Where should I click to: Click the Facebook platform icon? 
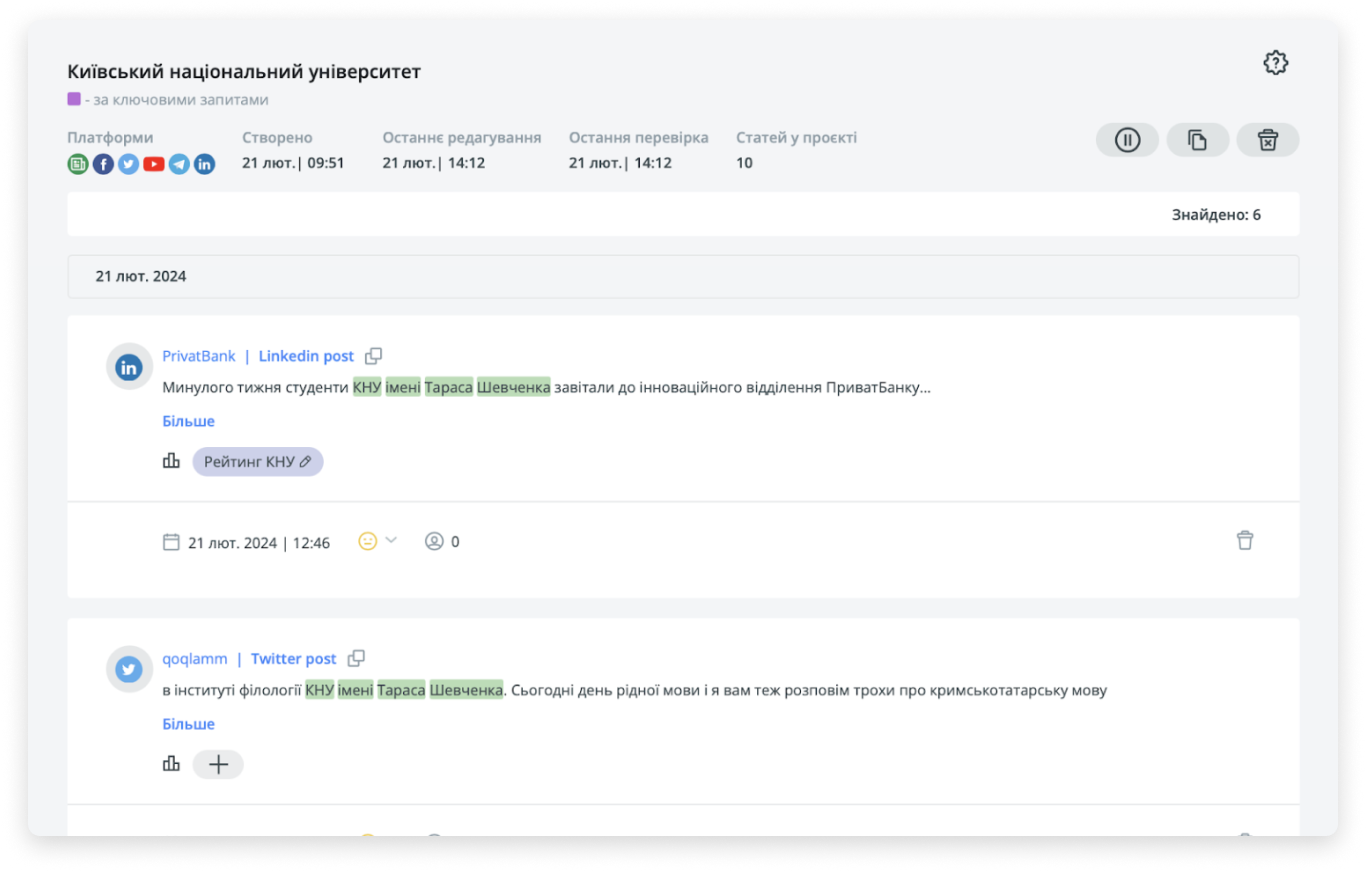click(x=103, y=165)
